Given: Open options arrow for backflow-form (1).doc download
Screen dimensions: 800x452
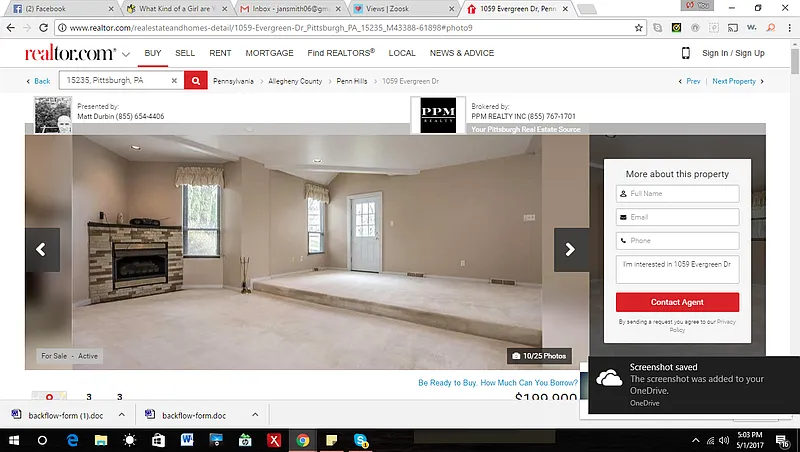Looking at the screenshot, I should pos(121,413).
